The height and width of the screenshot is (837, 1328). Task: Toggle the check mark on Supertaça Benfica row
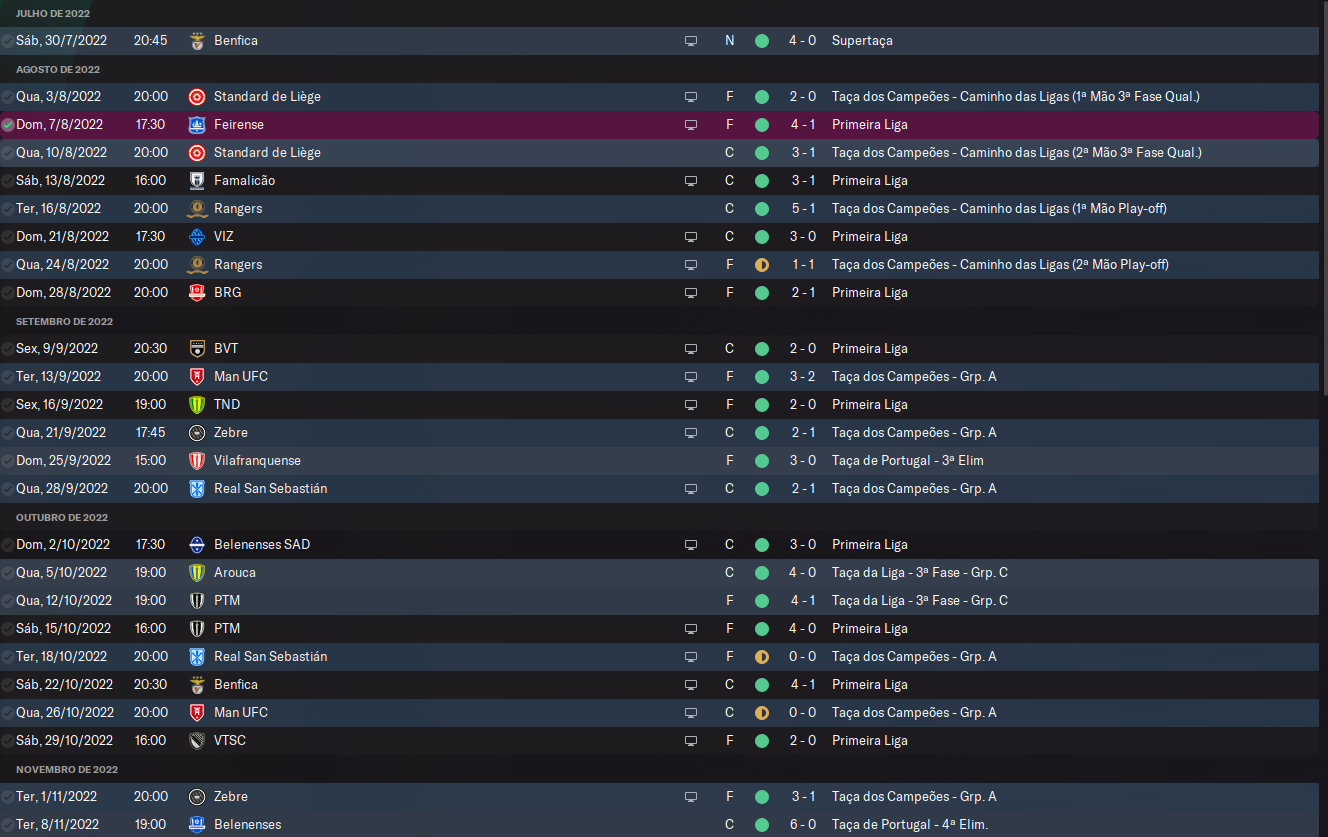tap(8, 41)
